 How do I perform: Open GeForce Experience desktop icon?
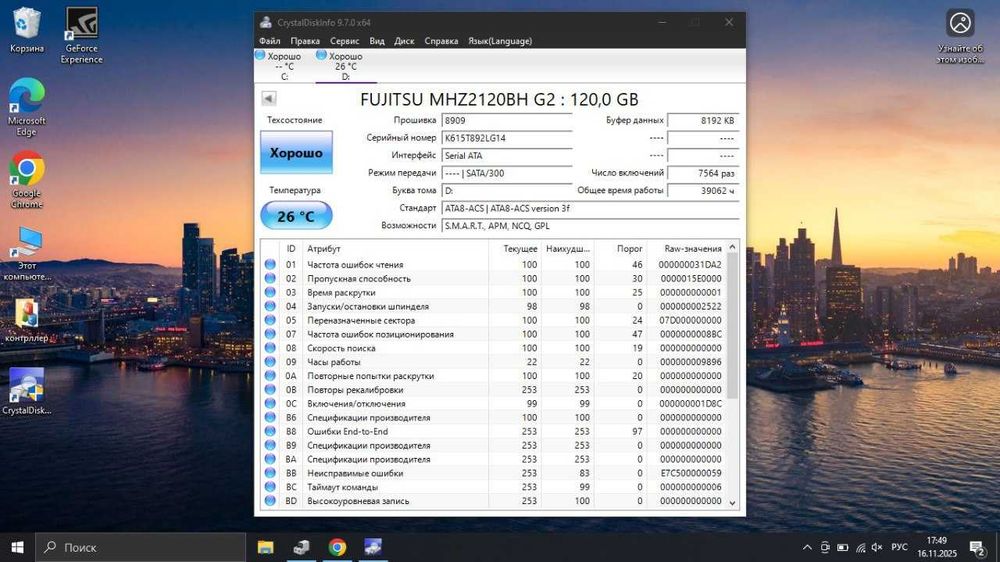(82, 35)
